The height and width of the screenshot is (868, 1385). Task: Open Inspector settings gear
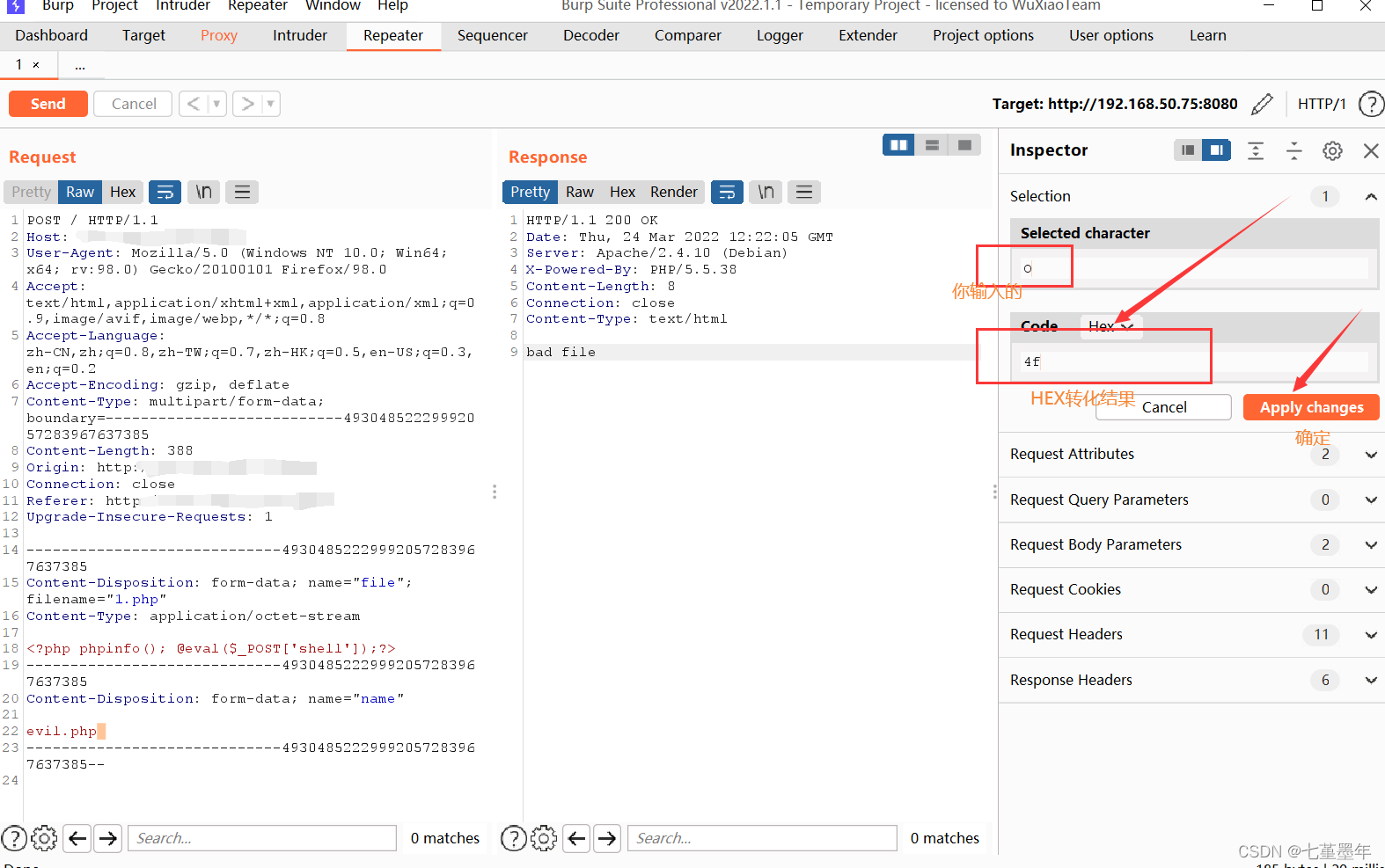(x=1333, y=150)
